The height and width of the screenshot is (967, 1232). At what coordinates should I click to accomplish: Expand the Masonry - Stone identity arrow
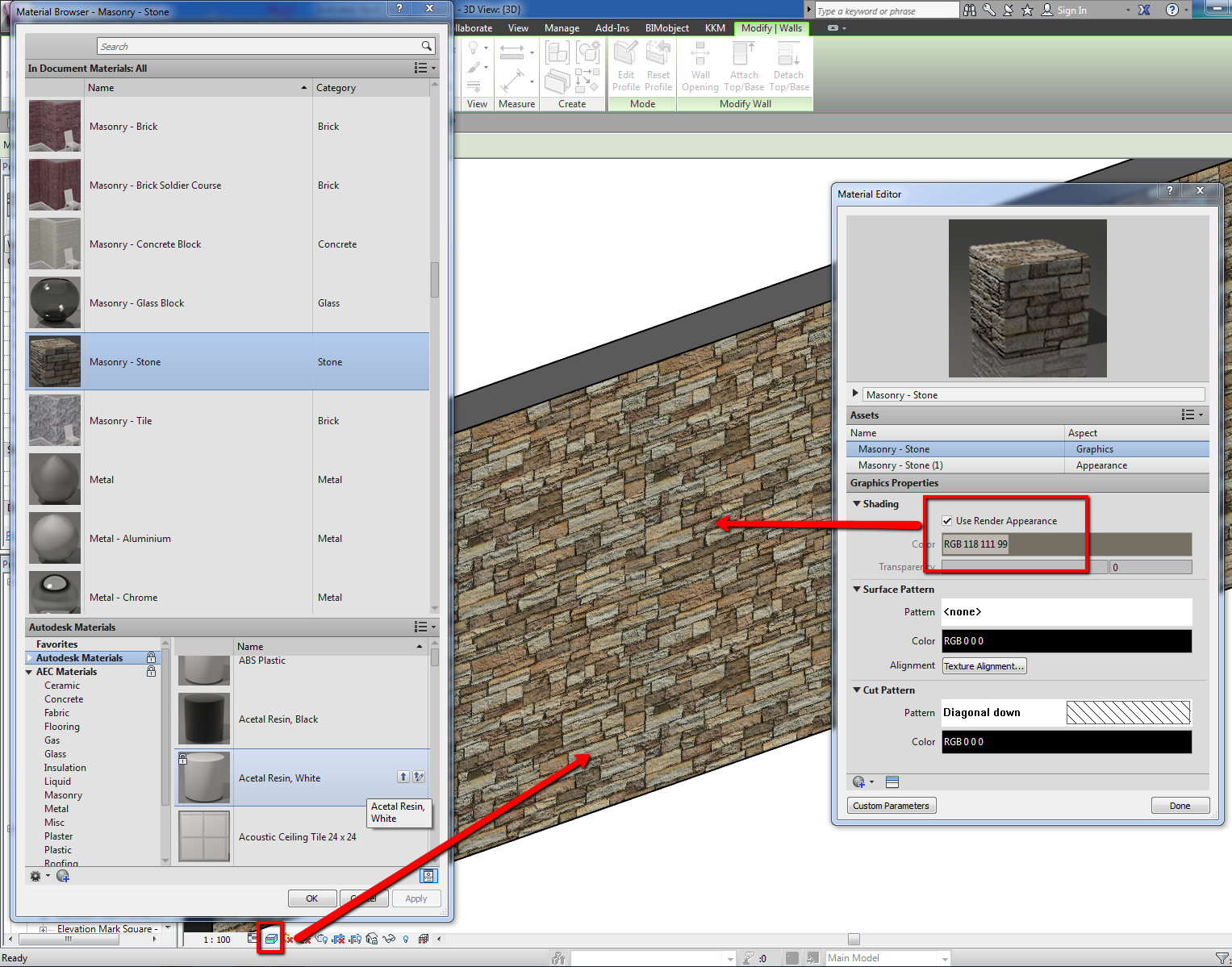pyautogui.click(x=855, y=394)
